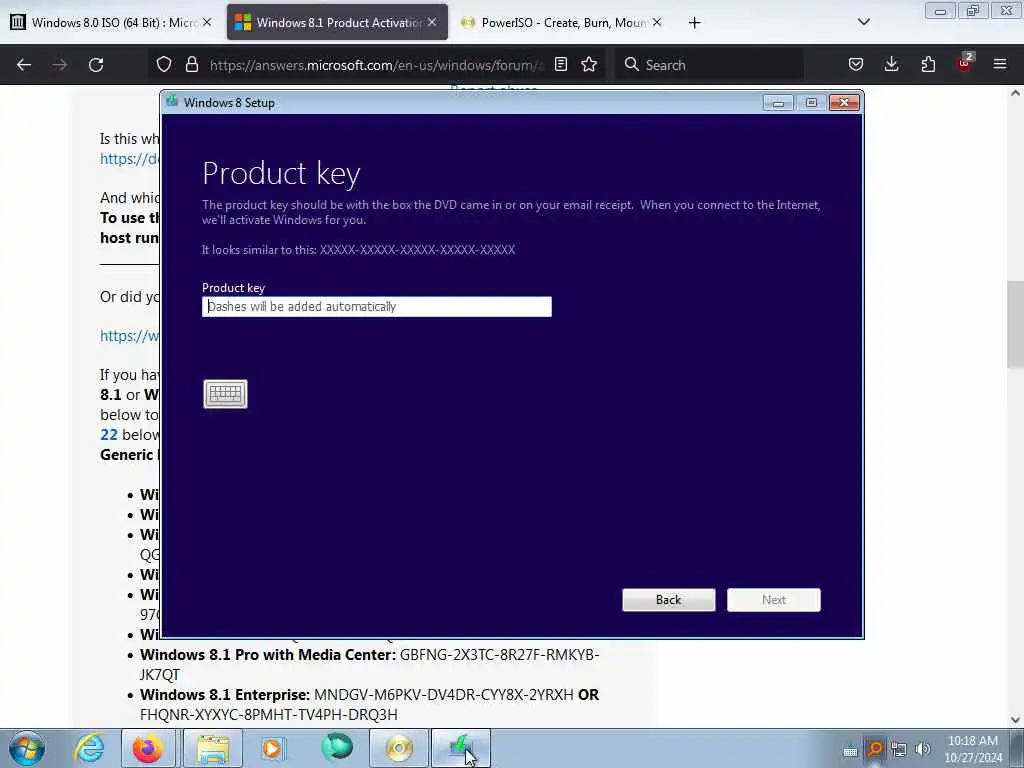Image resolution: width=1024 pixels, height=768 pixels.
Task: Expand the list all tabs dropdown
Action: [863, 22]
